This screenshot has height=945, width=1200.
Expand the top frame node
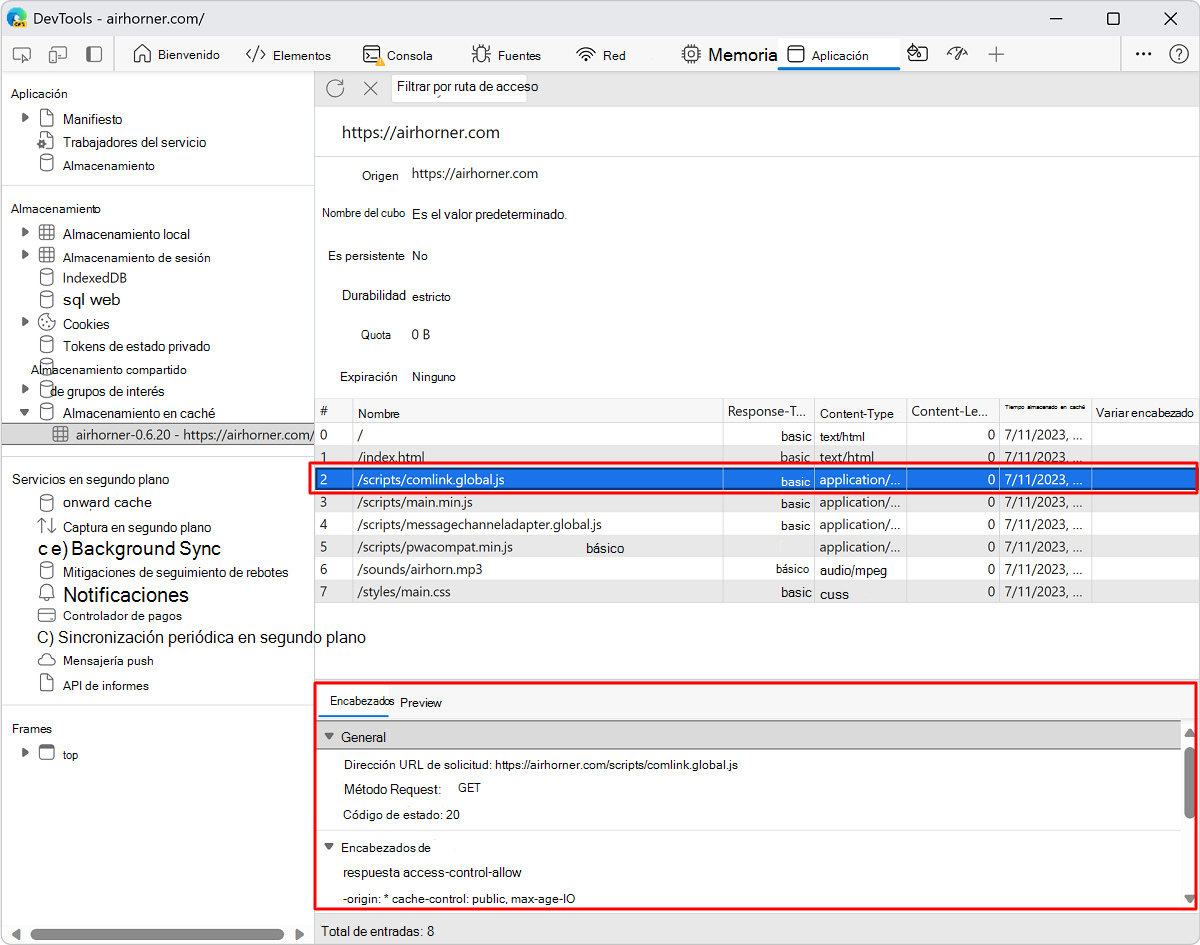coord(25,752)
